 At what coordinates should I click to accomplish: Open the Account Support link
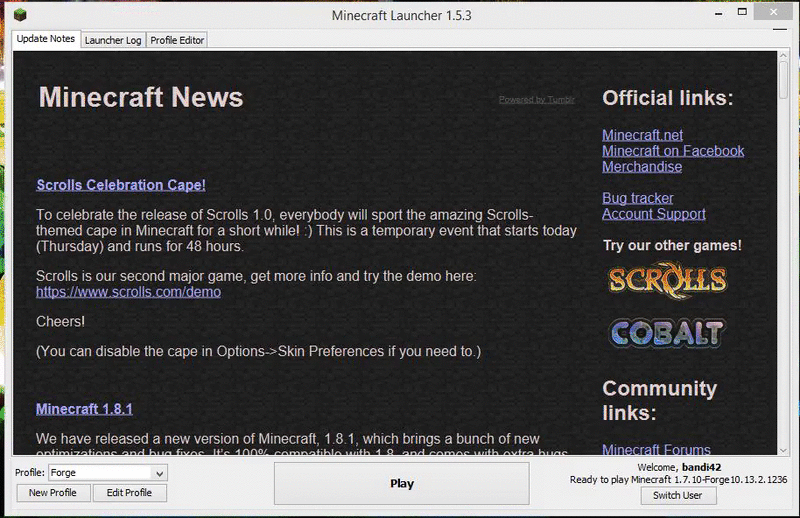click(654, 214)
